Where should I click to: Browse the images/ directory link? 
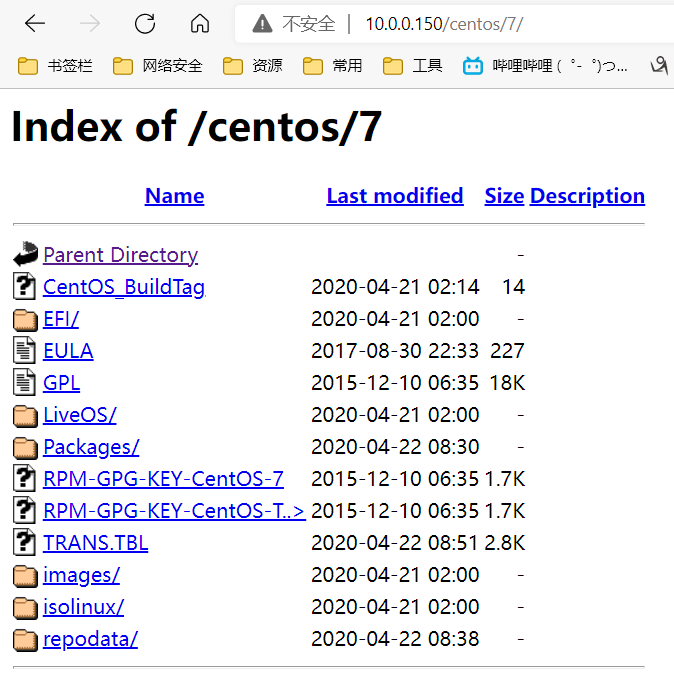(81, 575)
